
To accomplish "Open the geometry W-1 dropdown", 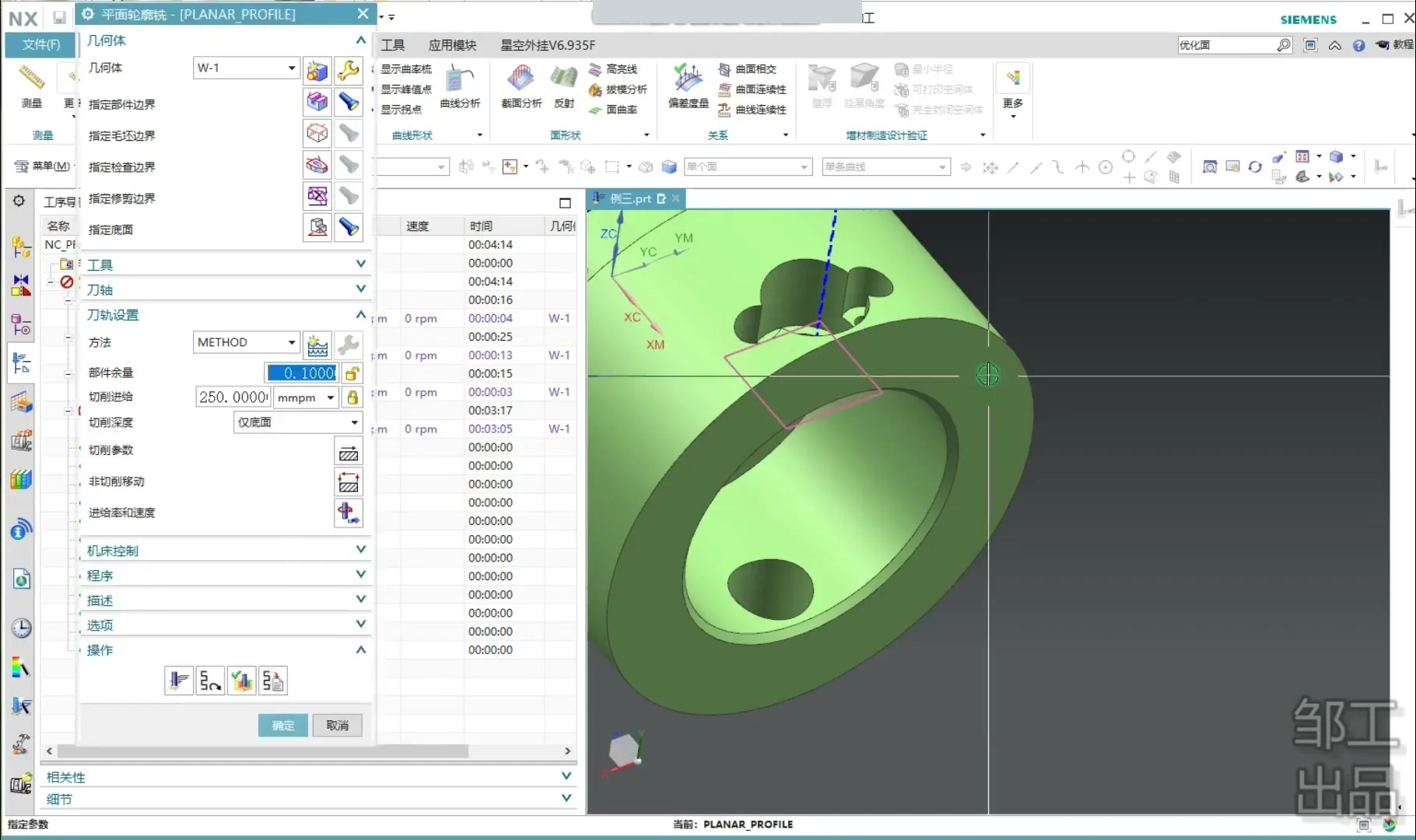I will point(291,68).
